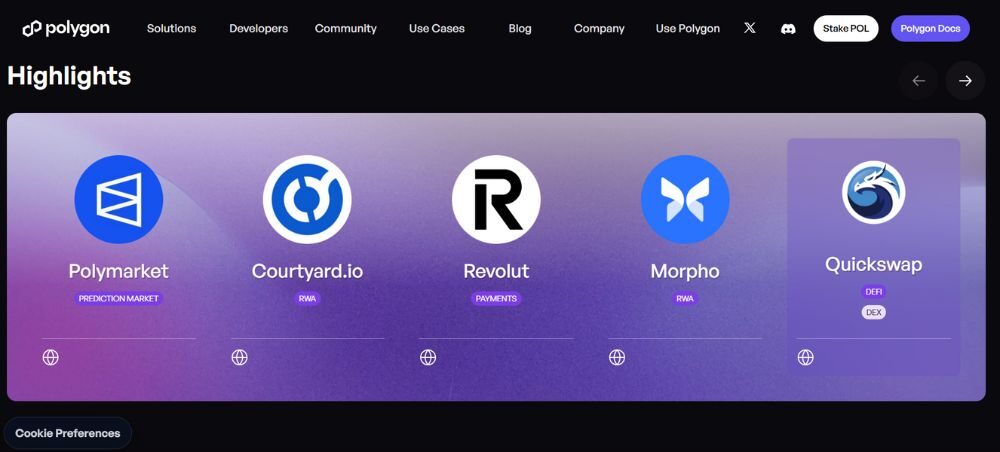Screen dimensions: 1000x452
Task: Click the Revolut logo icon
Action: (496, 199)
